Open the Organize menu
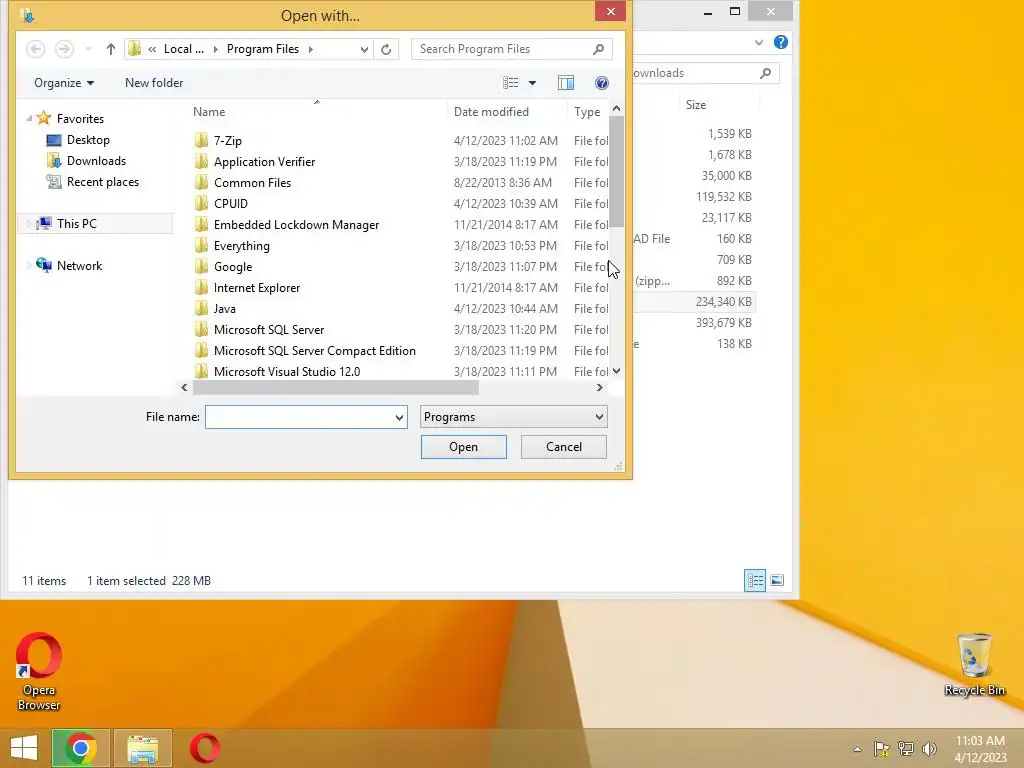 click(x=64, y=83)
